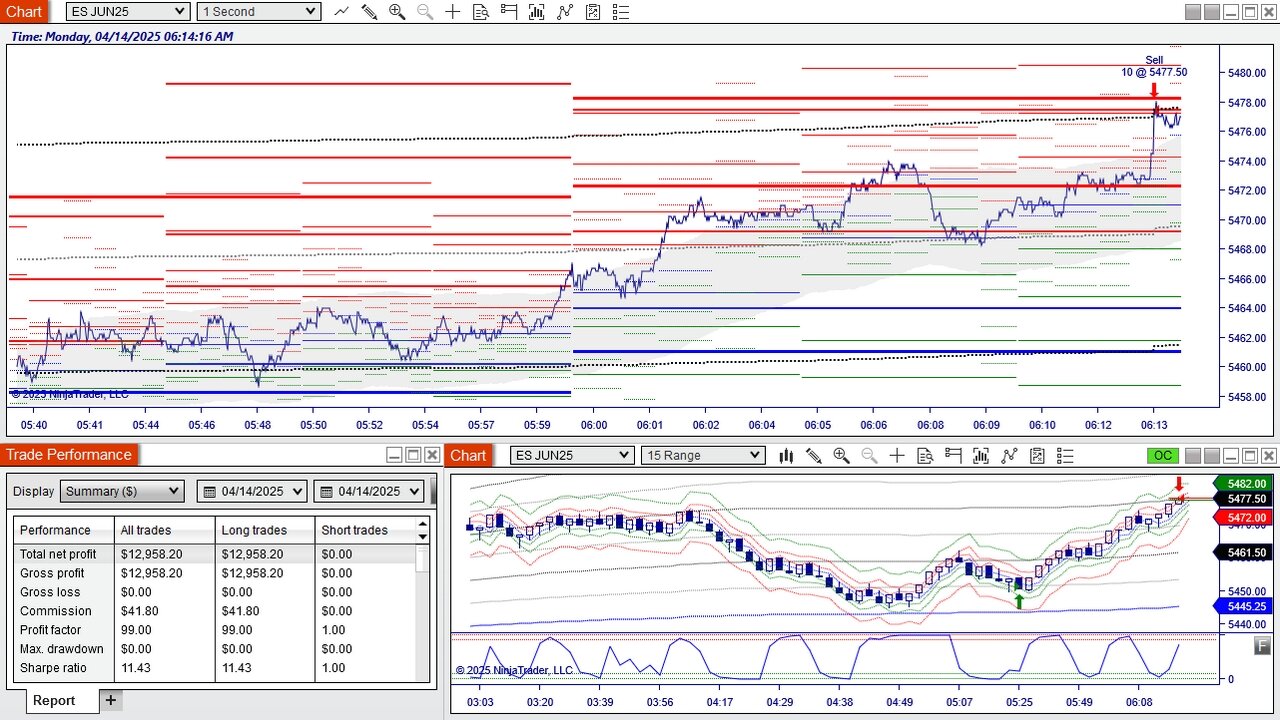This screenshot has height=720, width=1280.
Task: Open the end date 04/14/2025 picker
Action: pos(370,491)
